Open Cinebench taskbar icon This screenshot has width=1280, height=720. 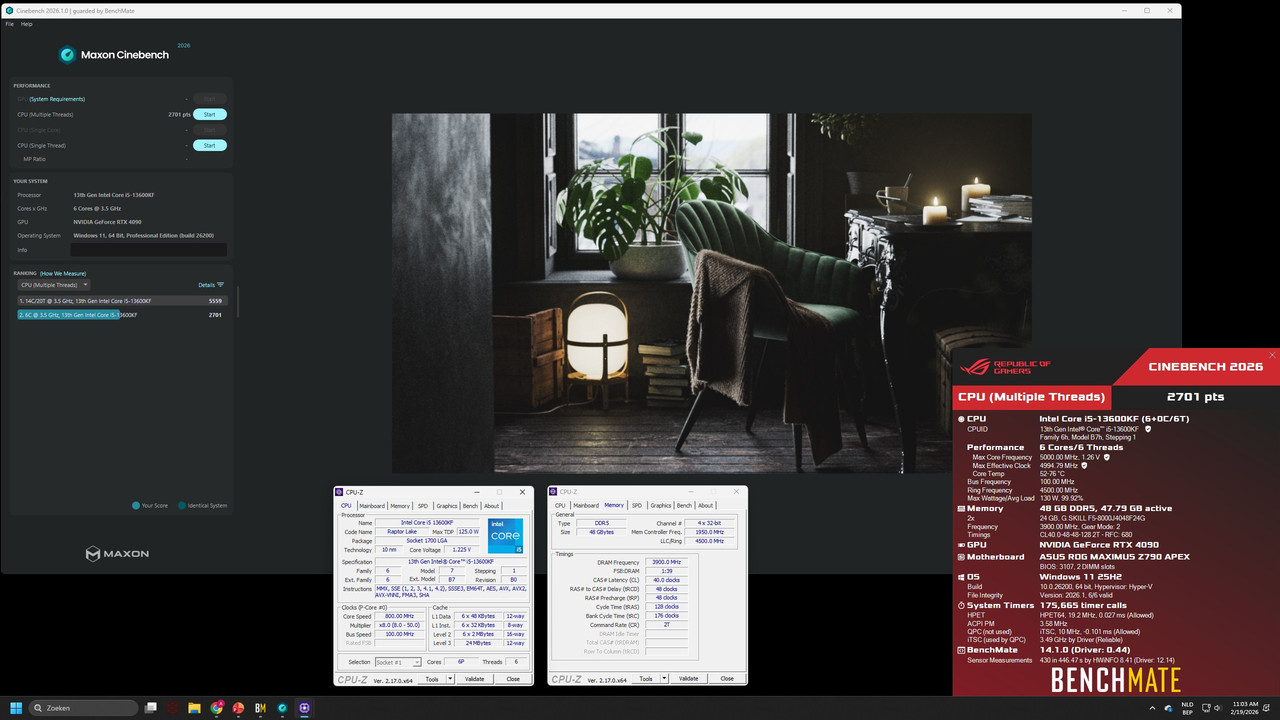[283, 708]
